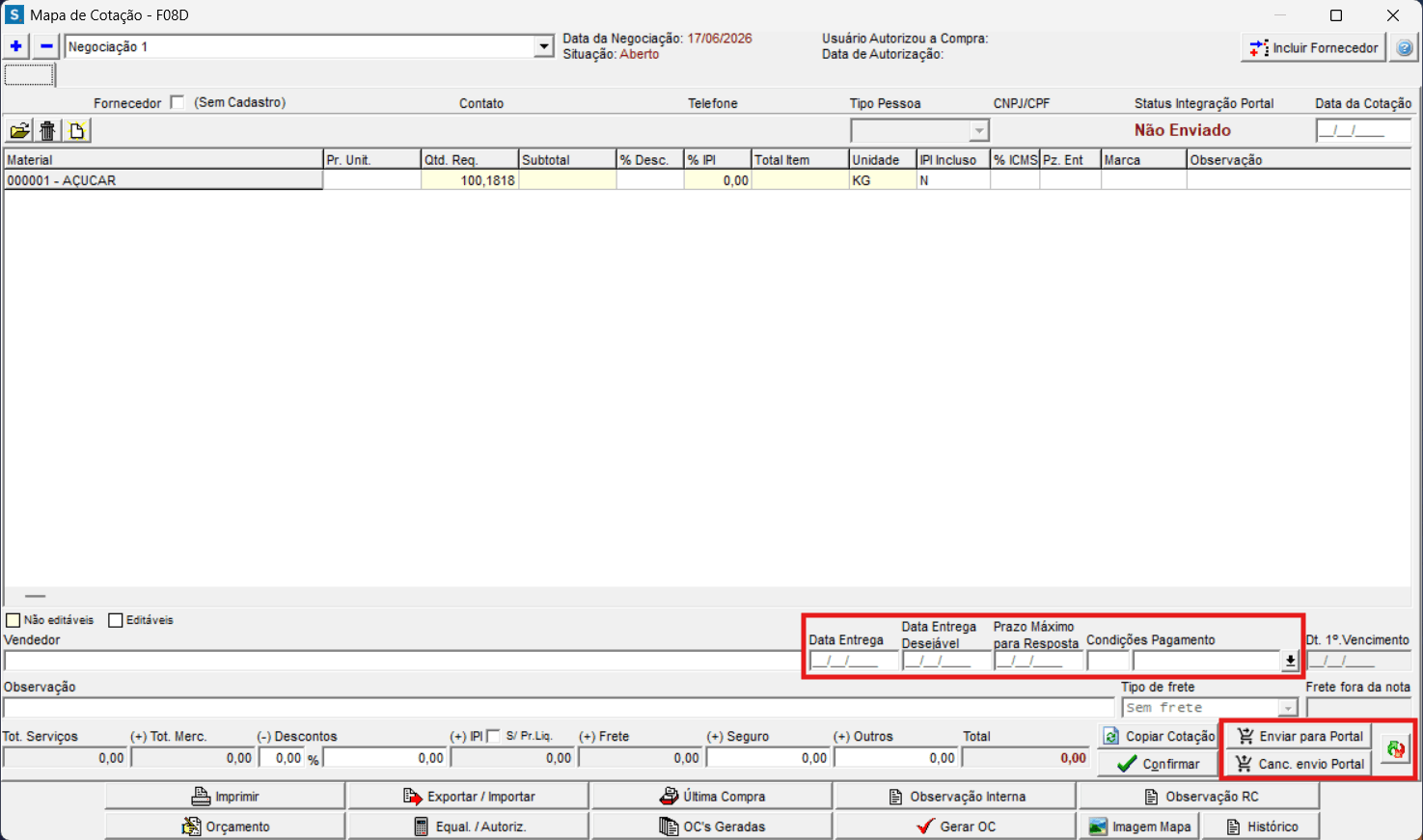Click the Material column header
Viewport: 1423px width, 840px height.
(x=163, y=160)
